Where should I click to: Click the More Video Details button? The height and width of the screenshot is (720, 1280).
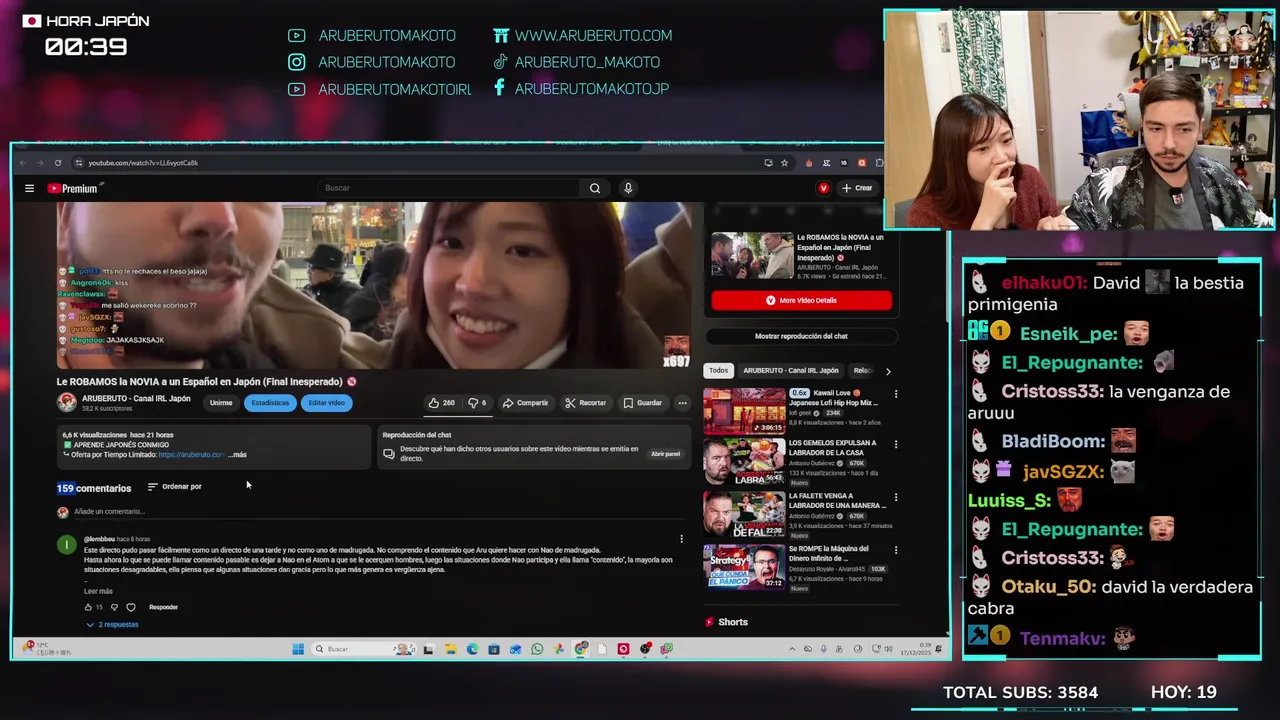(x=801, y=300)
